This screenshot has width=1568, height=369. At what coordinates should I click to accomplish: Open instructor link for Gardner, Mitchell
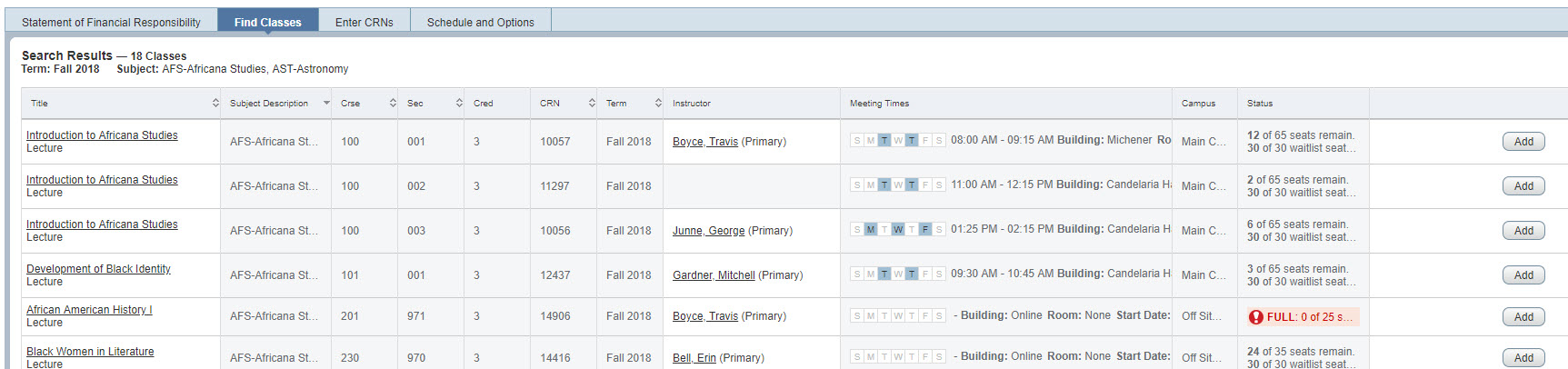pyautogui.click(x=714, y=275)
